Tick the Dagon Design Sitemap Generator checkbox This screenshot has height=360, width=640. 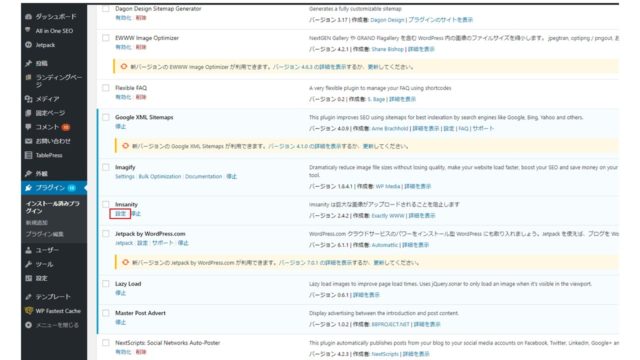106,8
